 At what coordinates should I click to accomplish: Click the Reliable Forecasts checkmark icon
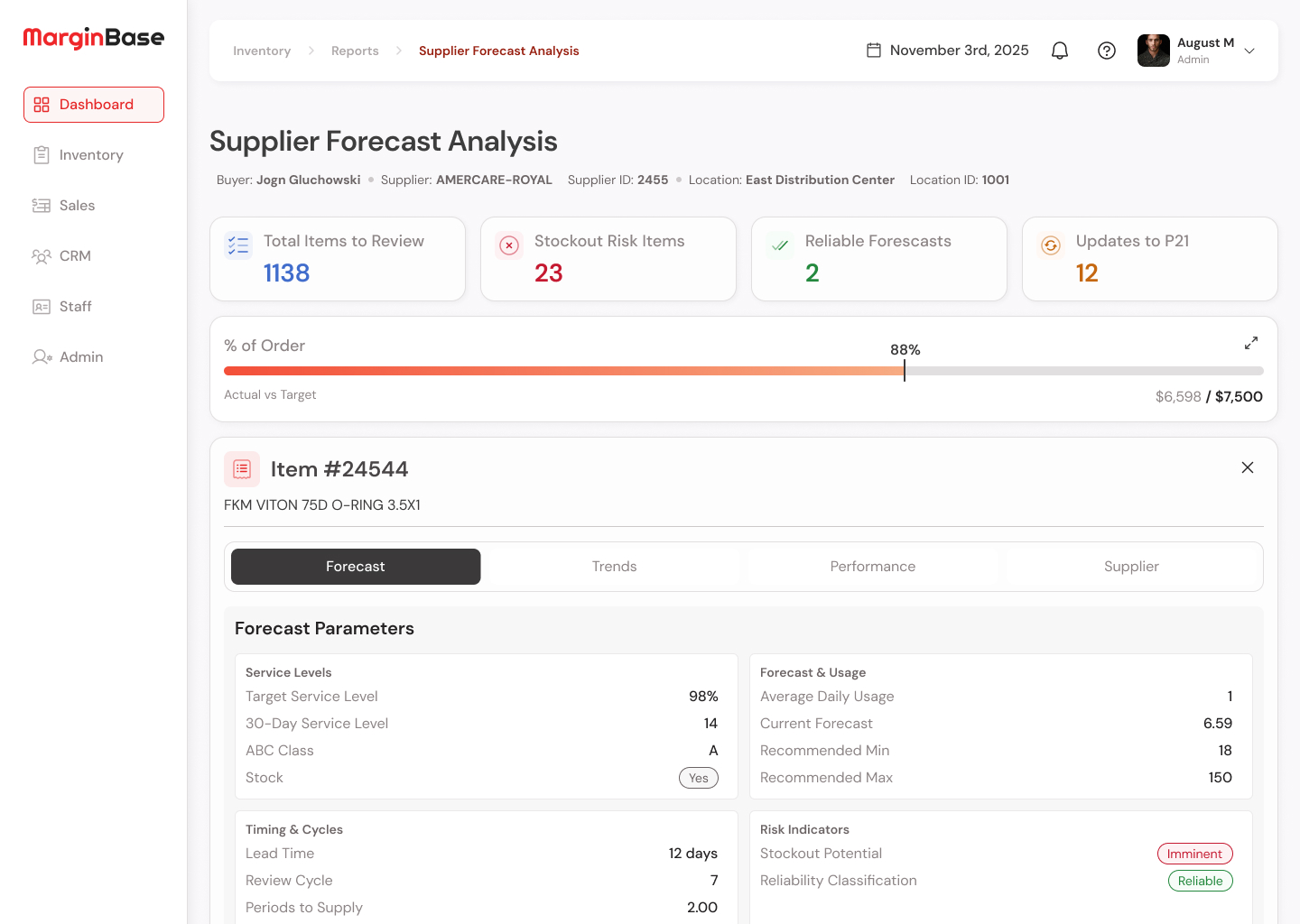[780, 245]
